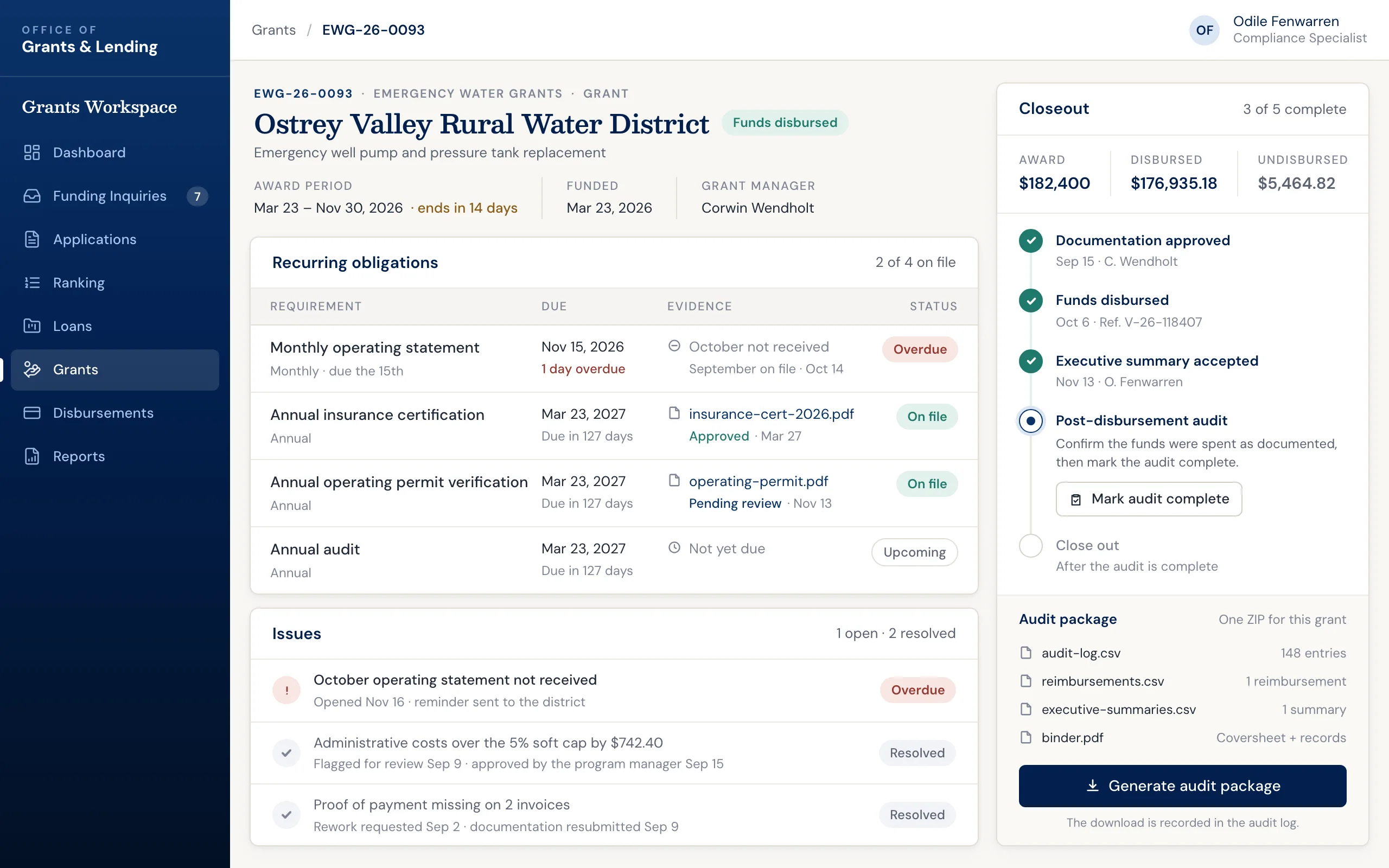1389x868 pixels.
Task: Click Pending review status text
Action: click(x=735, y=503)
